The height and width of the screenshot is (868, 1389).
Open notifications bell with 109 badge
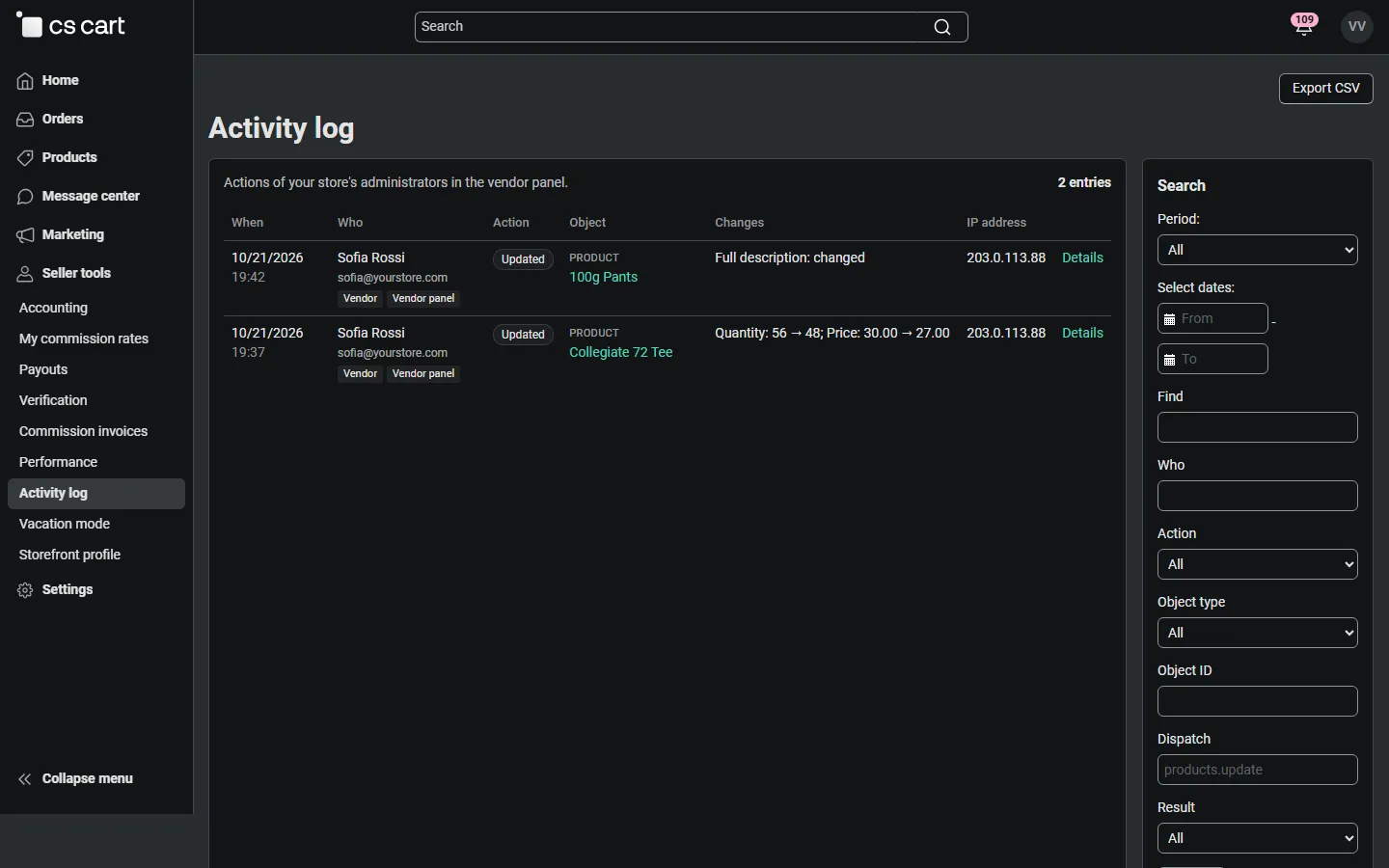tap(1304, 25)
